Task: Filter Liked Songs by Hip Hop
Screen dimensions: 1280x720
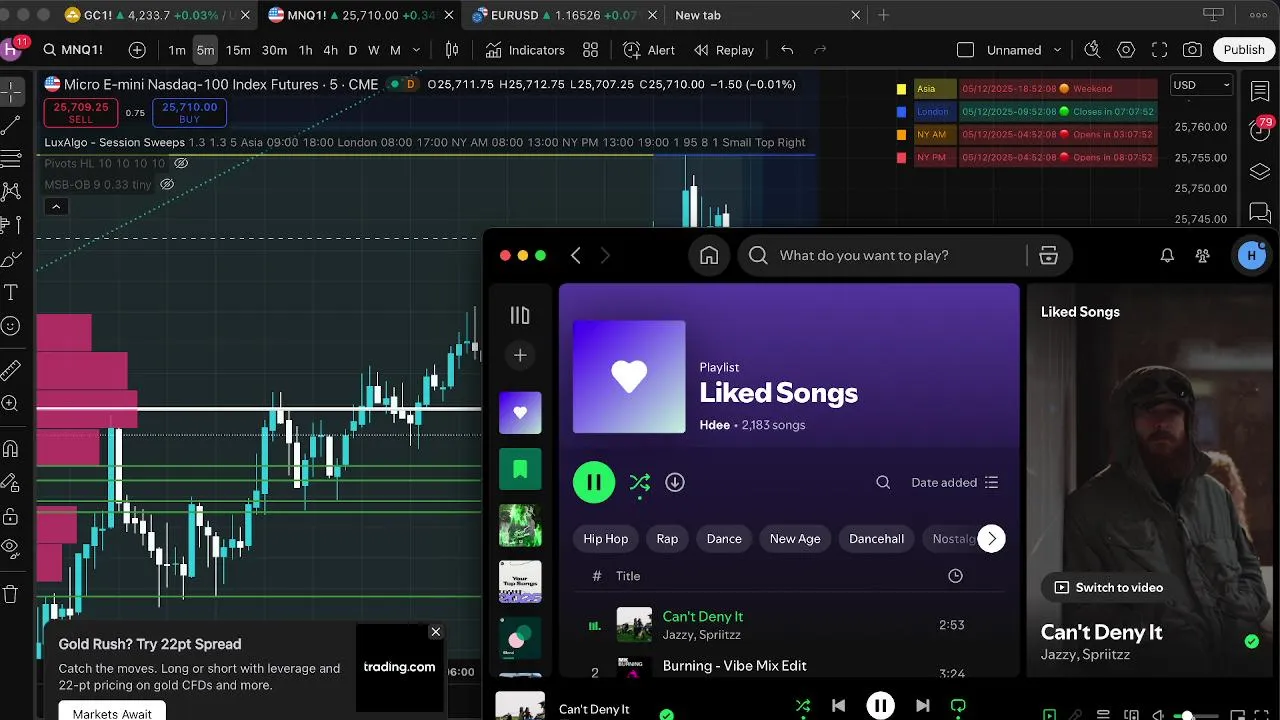Action: [606, 539]
